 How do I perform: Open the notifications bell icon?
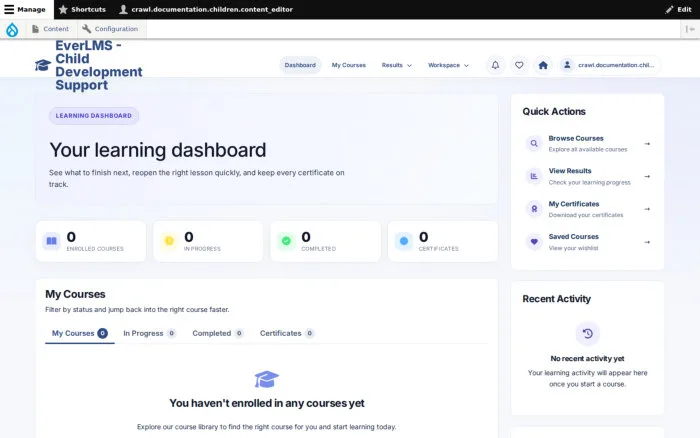[496, 65]
